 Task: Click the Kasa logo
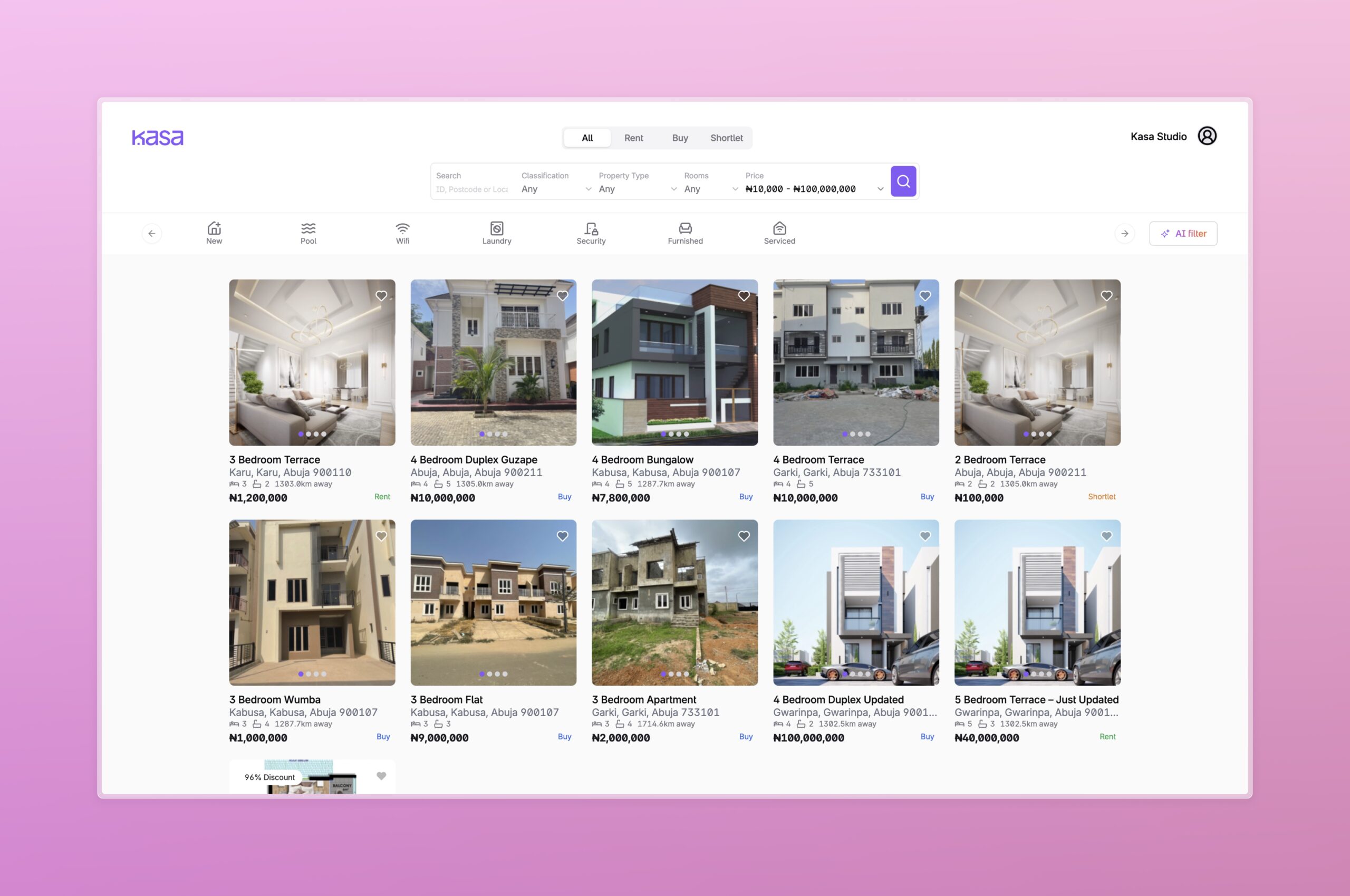158,137
